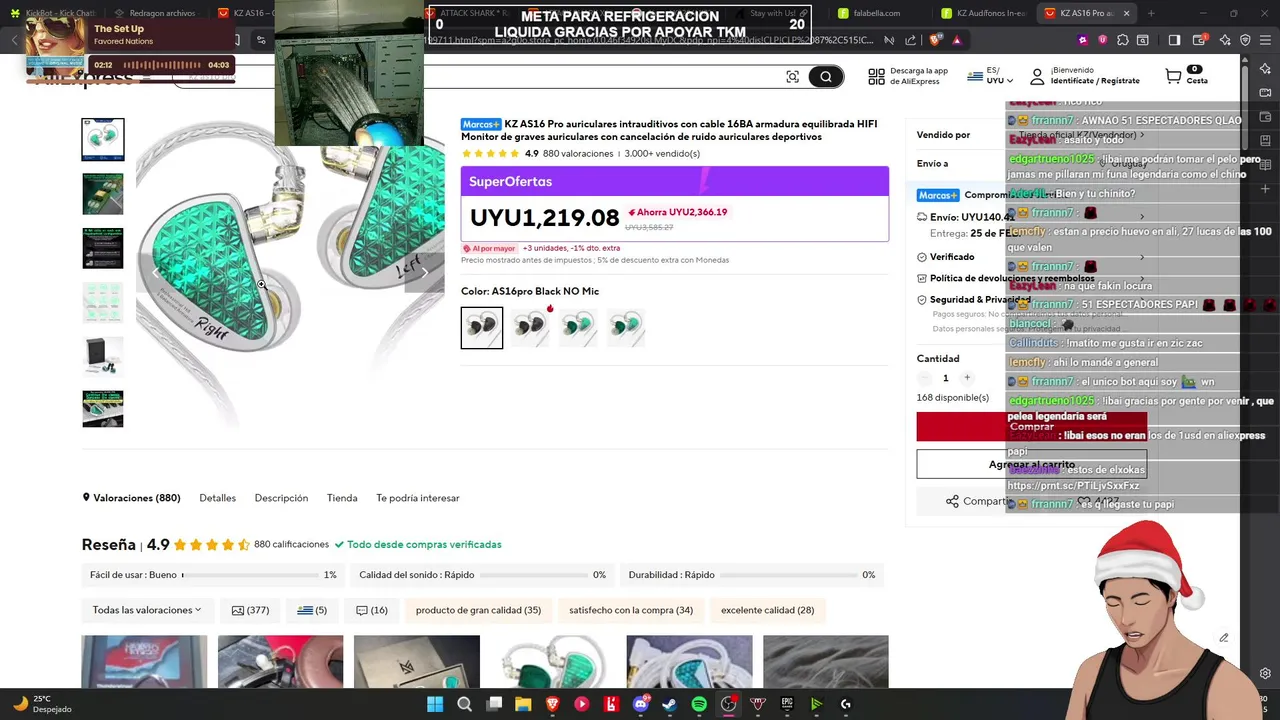Show previous product image arrow

coord(155,272)
